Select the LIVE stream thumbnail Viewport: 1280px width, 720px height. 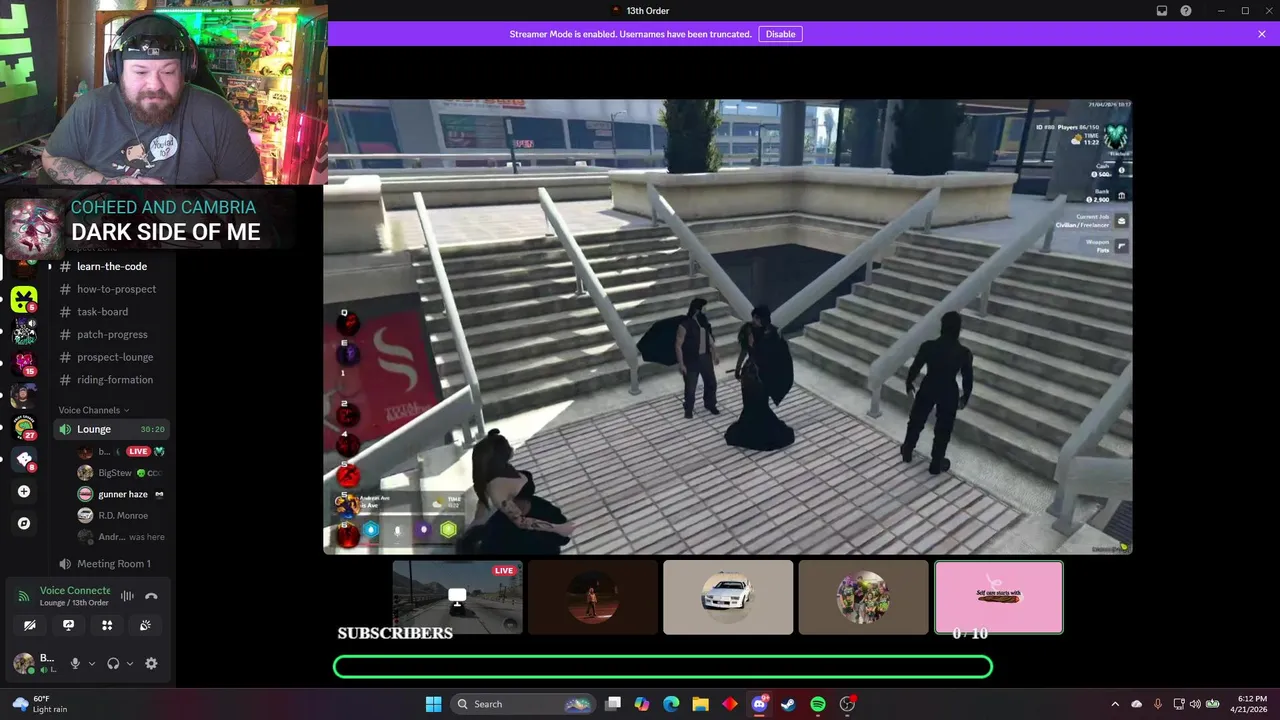(457, 597)
